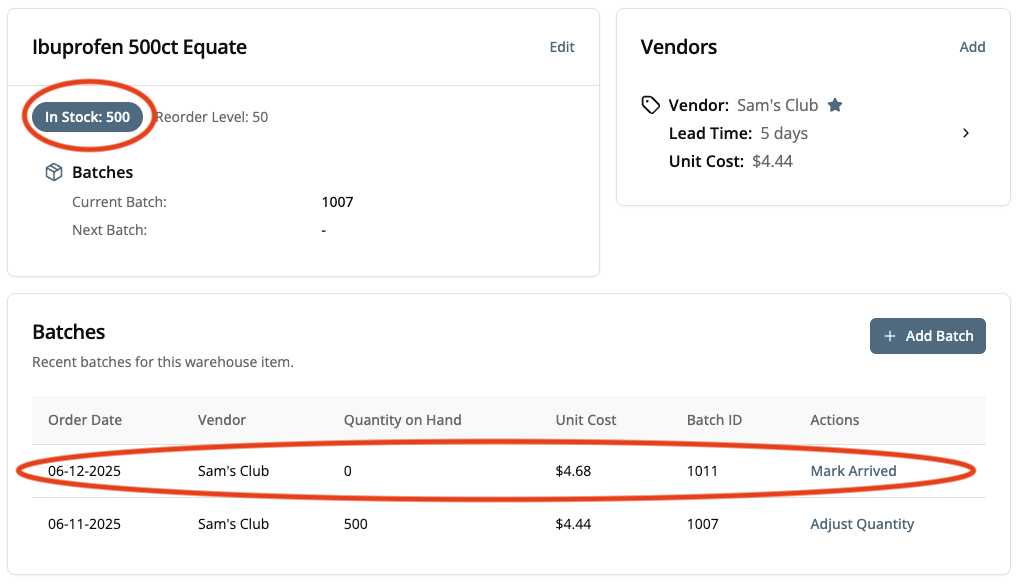
Task: Select Batch ID 1011 cell in table
Action: tap(702, 471)
